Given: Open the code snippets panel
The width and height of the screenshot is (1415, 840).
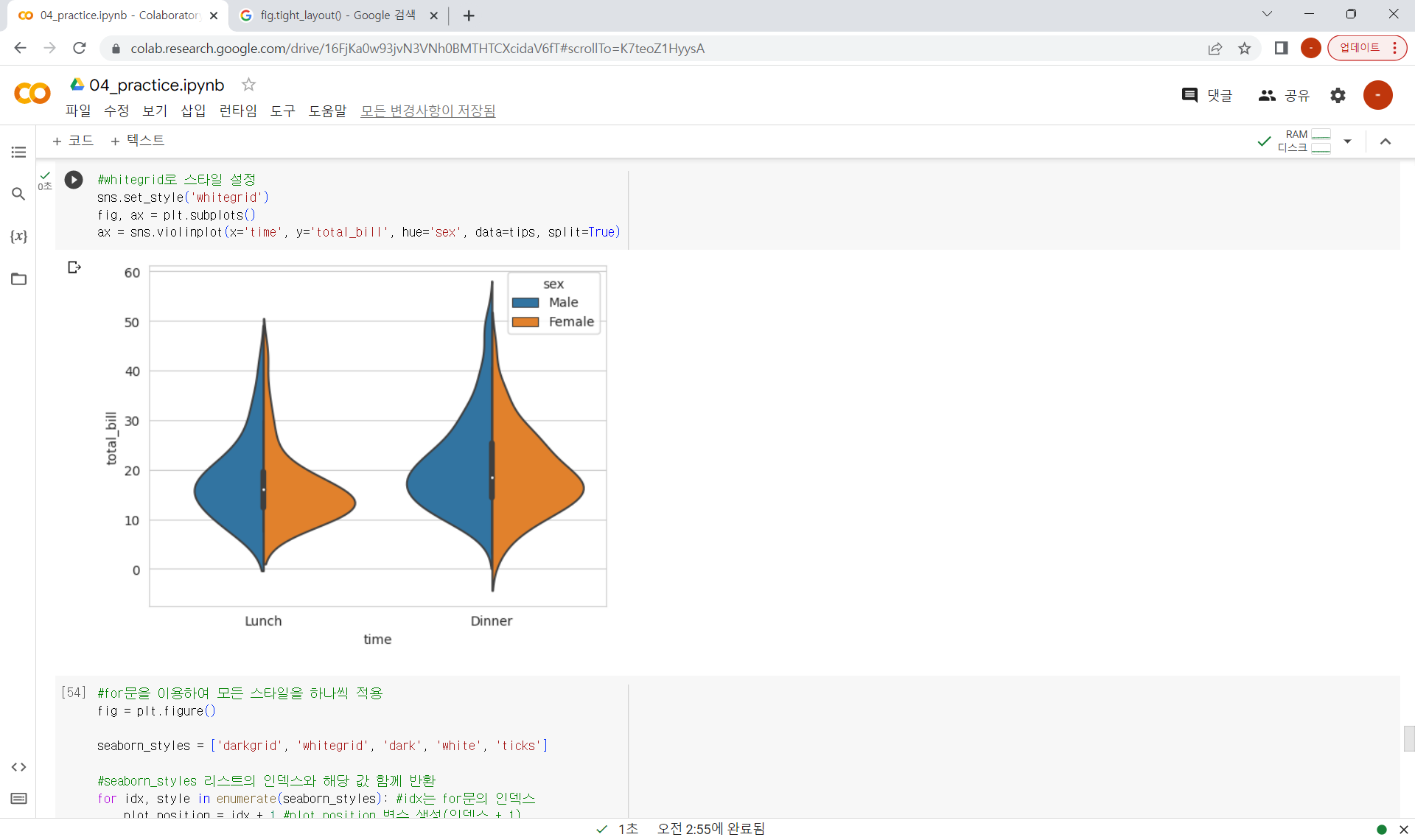Looking at the screenshot, I should 18,767.
